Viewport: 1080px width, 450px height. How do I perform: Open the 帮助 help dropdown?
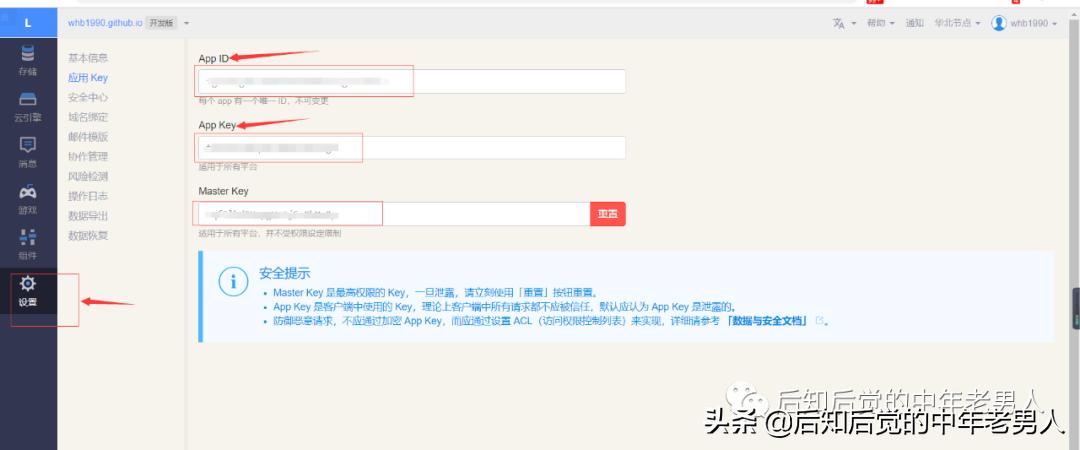pyautogui.click(x=880, y=23)
